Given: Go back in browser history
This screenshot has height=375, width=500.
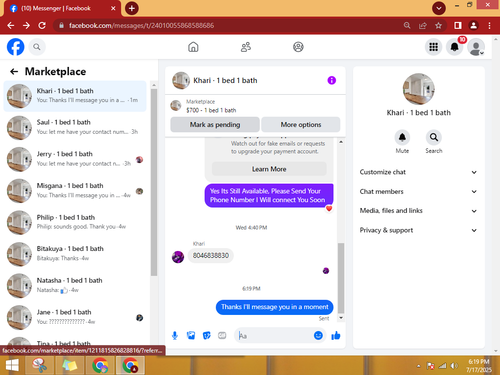Looking at the screenshot, I should point(11,25).
